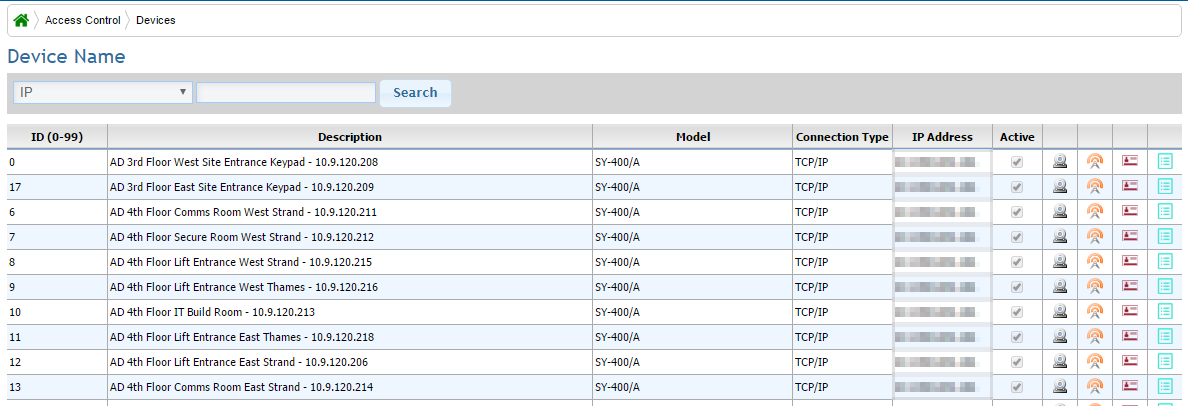Open Access Control breadcrumb link
Viewport: 1188px width, 406px height.
(83, 20)
